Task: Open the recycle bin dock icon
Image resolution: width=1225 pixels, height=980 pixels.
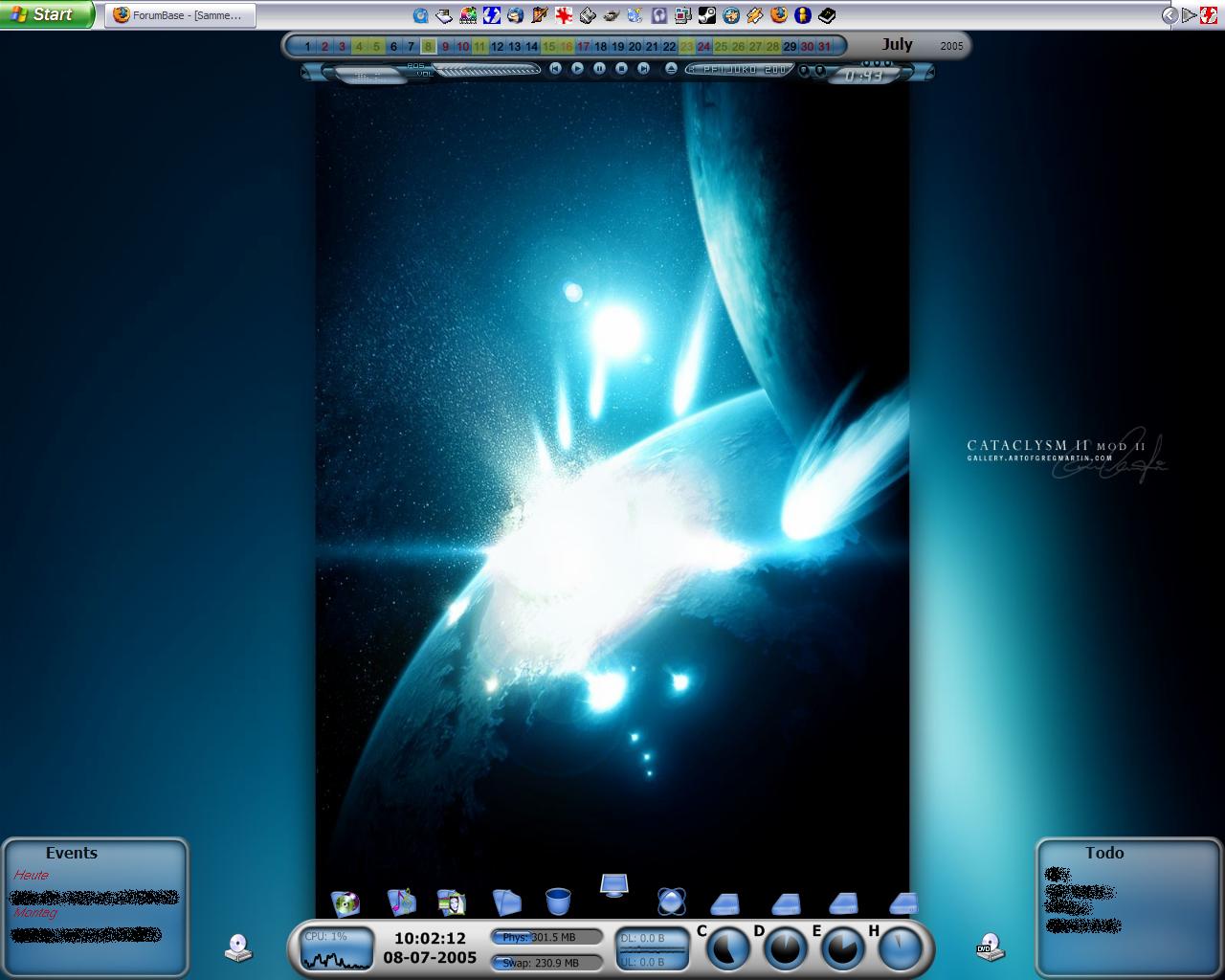Action: pyautogui.click(x=558, y=902)
